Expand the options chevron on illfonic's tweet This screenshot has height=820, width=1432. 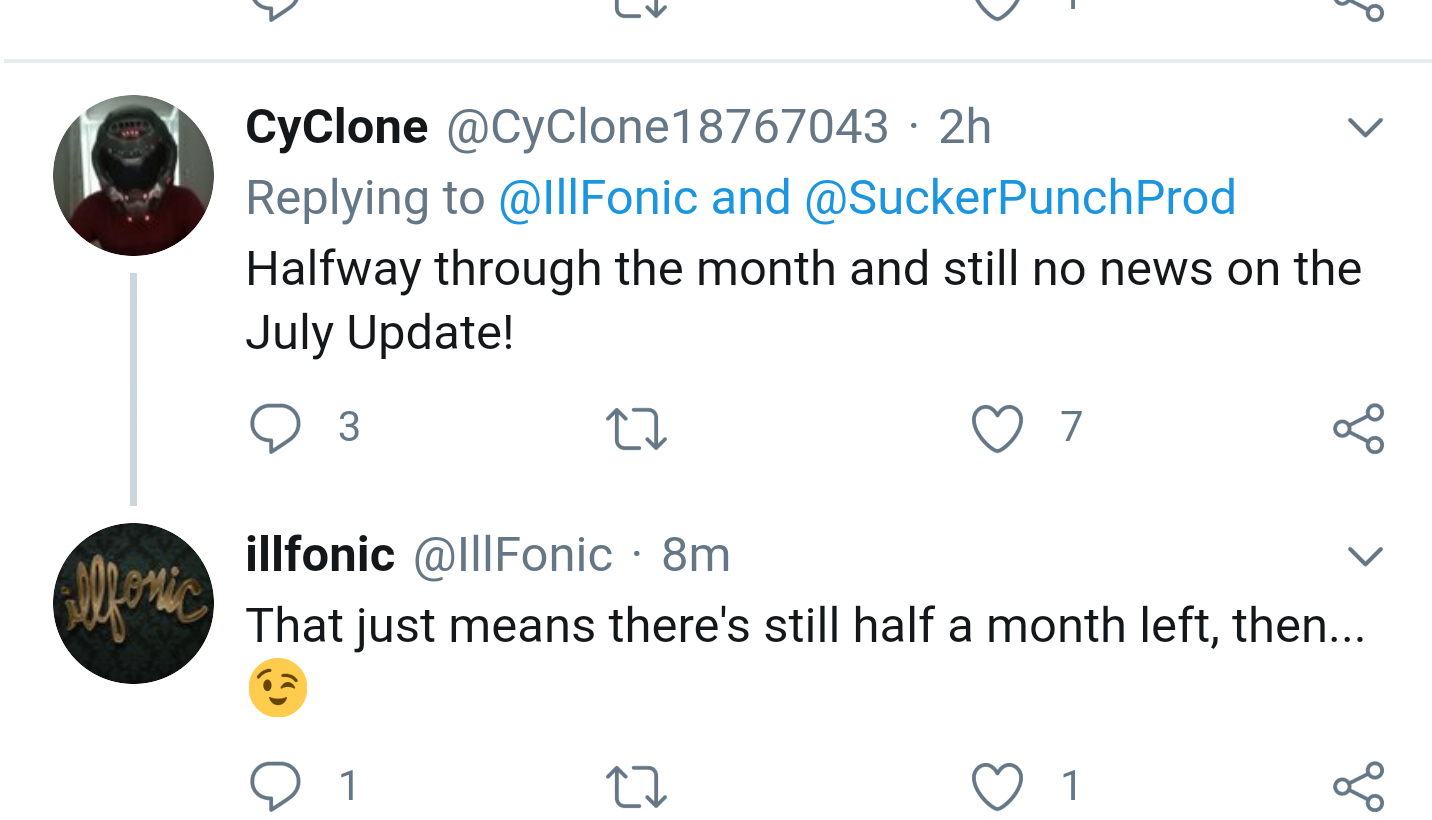1365,556
